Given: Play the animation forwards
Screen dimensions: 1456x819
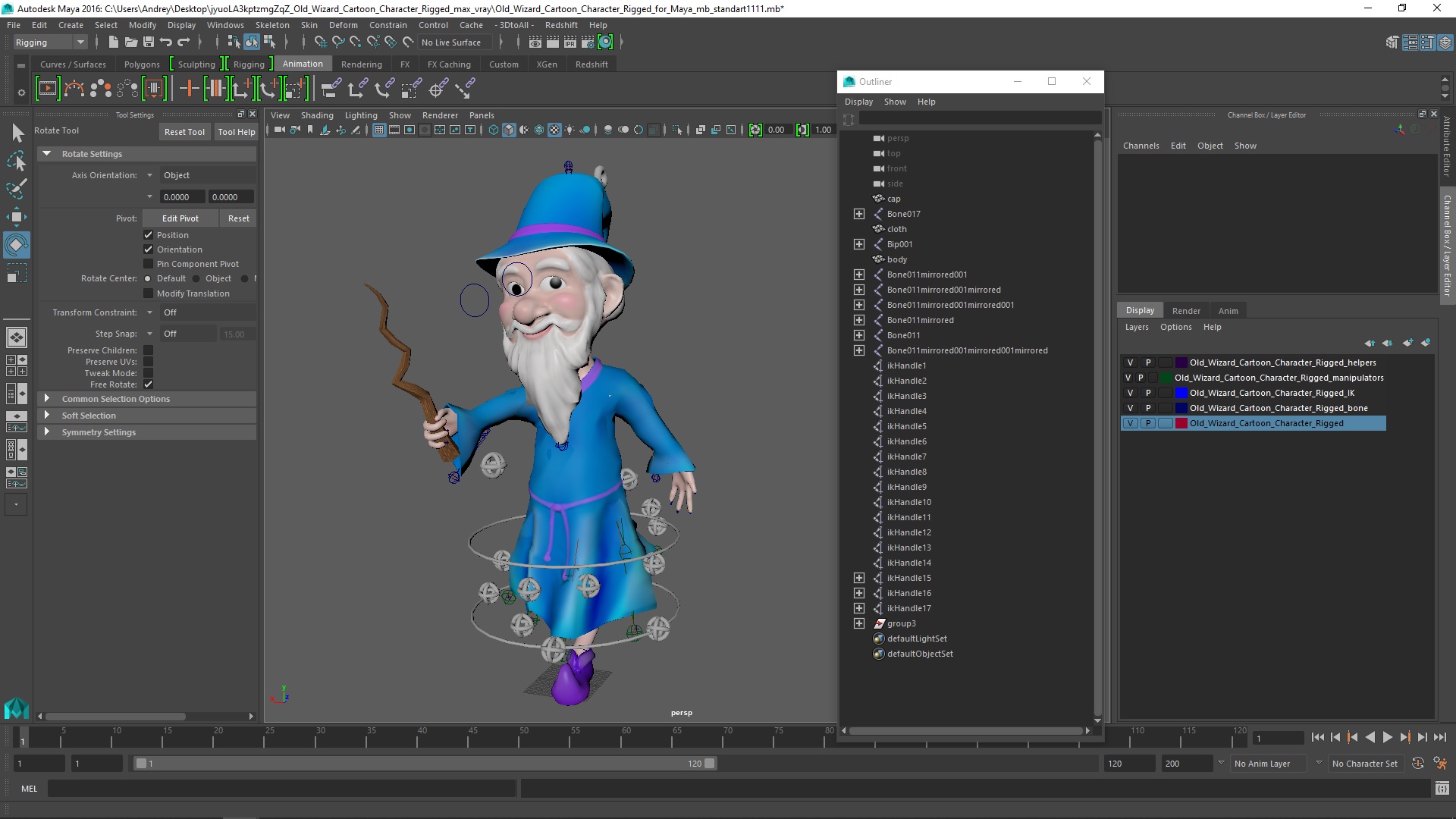Looking at the screenshot, I should (x=1388, y=737).
